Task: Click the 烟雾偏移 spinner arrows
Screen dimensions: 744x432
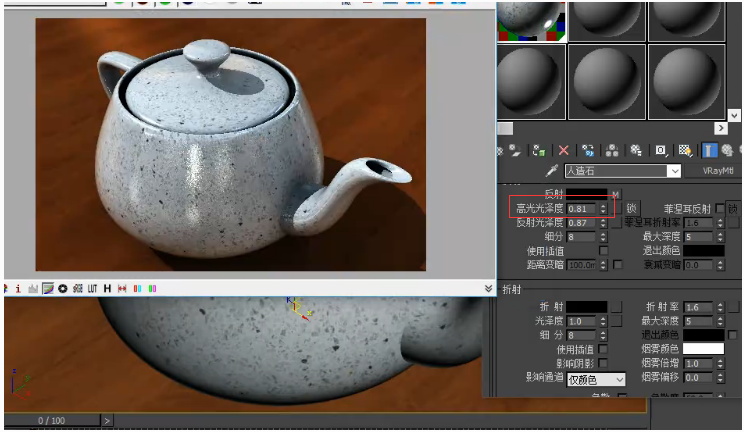Action: pyautogui.click(x=720, y=378)
